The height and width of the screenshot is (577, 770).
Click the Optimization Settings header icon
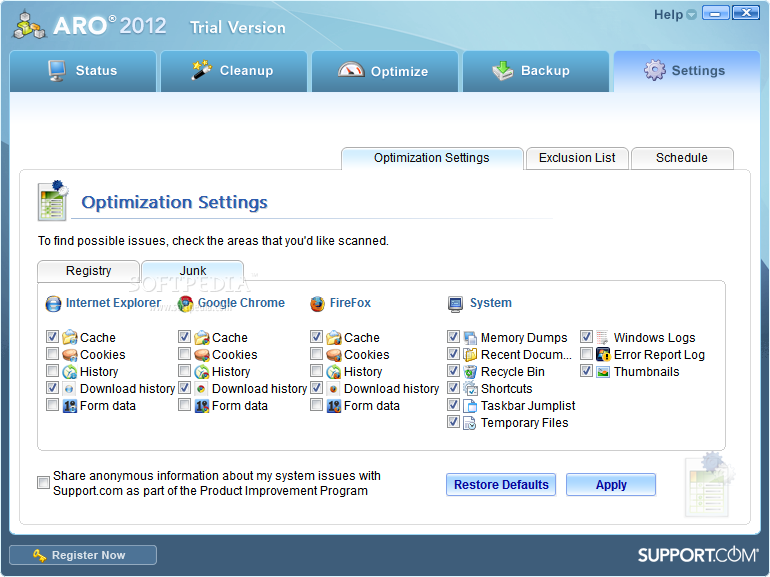tap(53, 201)
